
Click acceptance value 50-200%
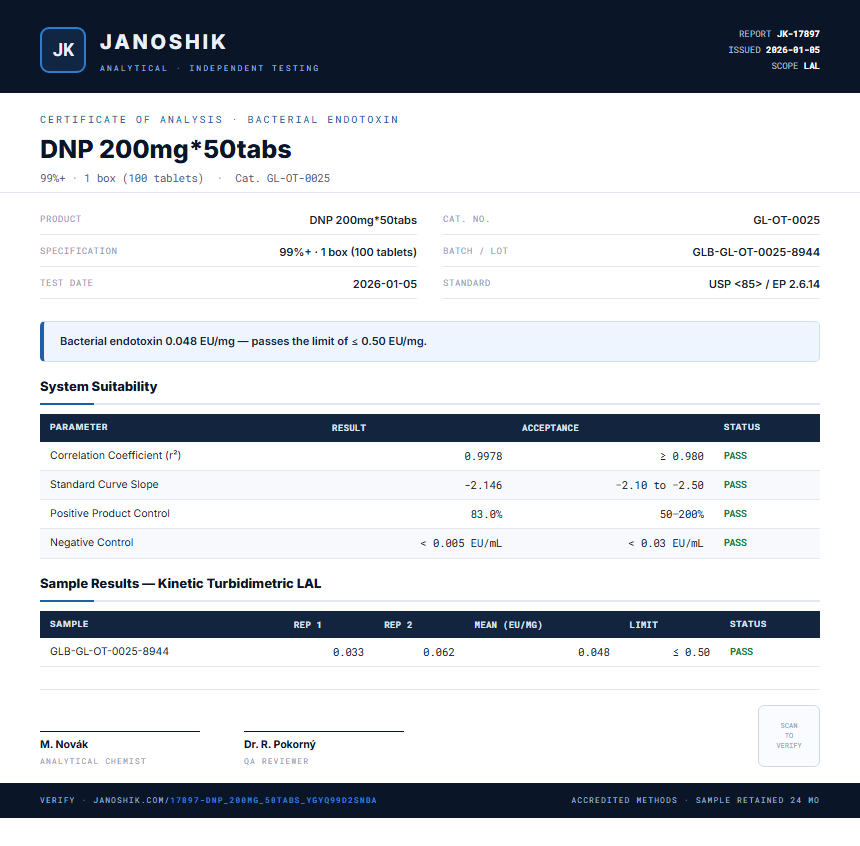[682, 515]
